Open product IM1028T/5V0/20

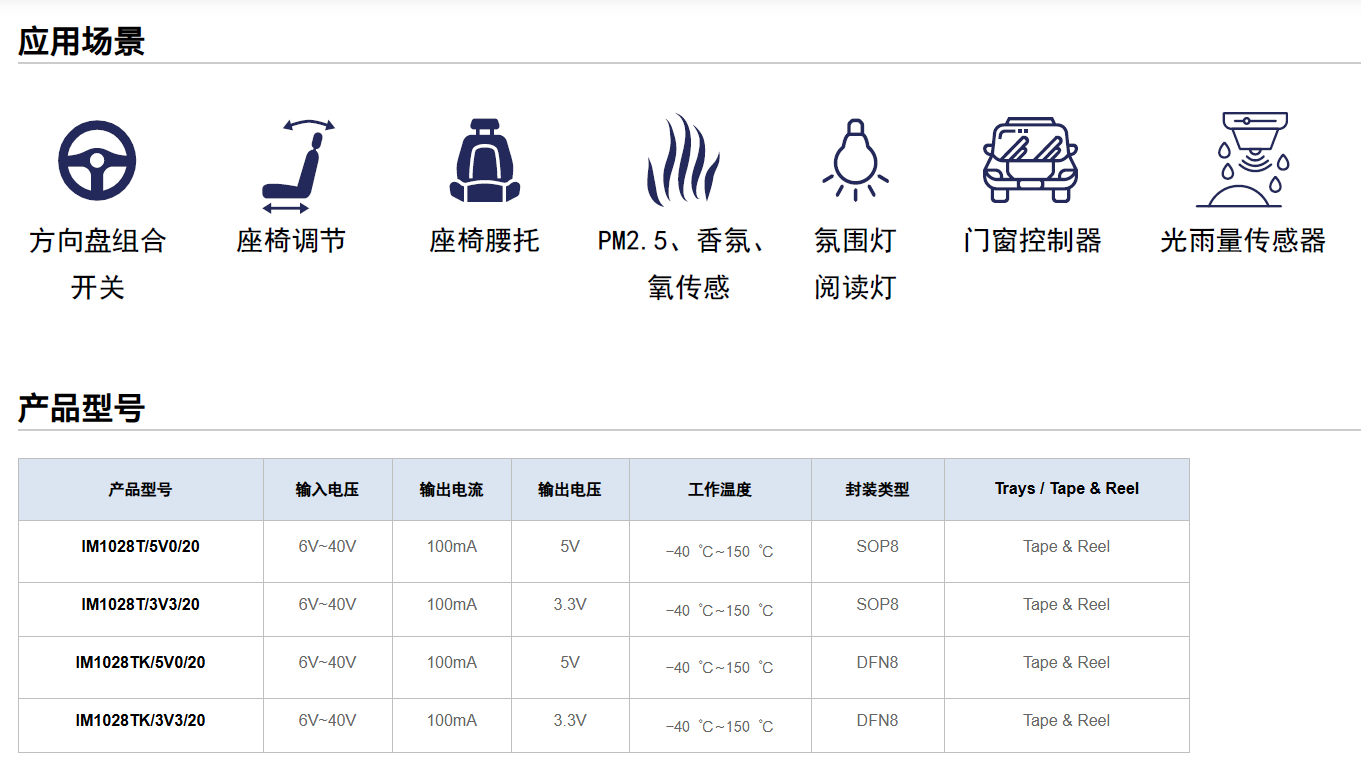[x=140, y=547]
